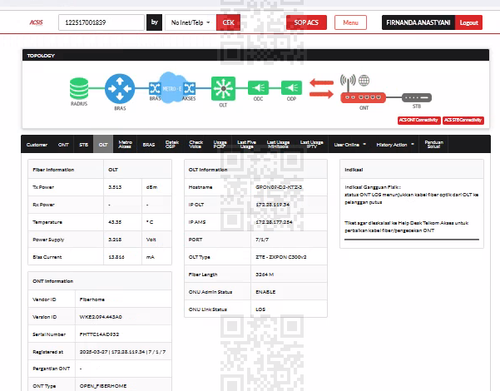This screenshot has width=500, height=391.
Task: Click the Temperature value 43.35
Action: (115, 222)
